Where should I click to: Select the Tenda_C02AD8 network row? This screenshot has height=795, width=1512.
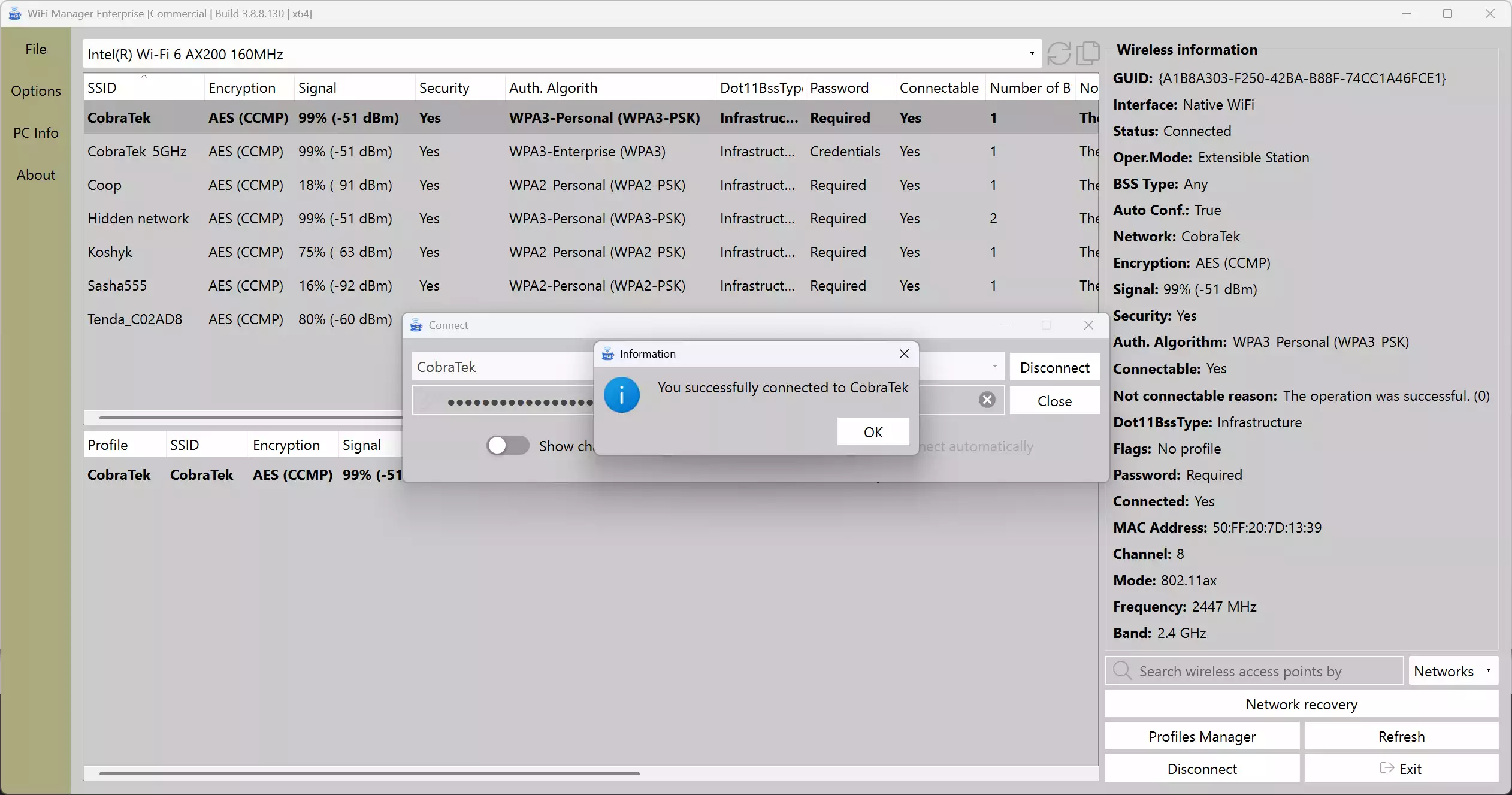243,319
